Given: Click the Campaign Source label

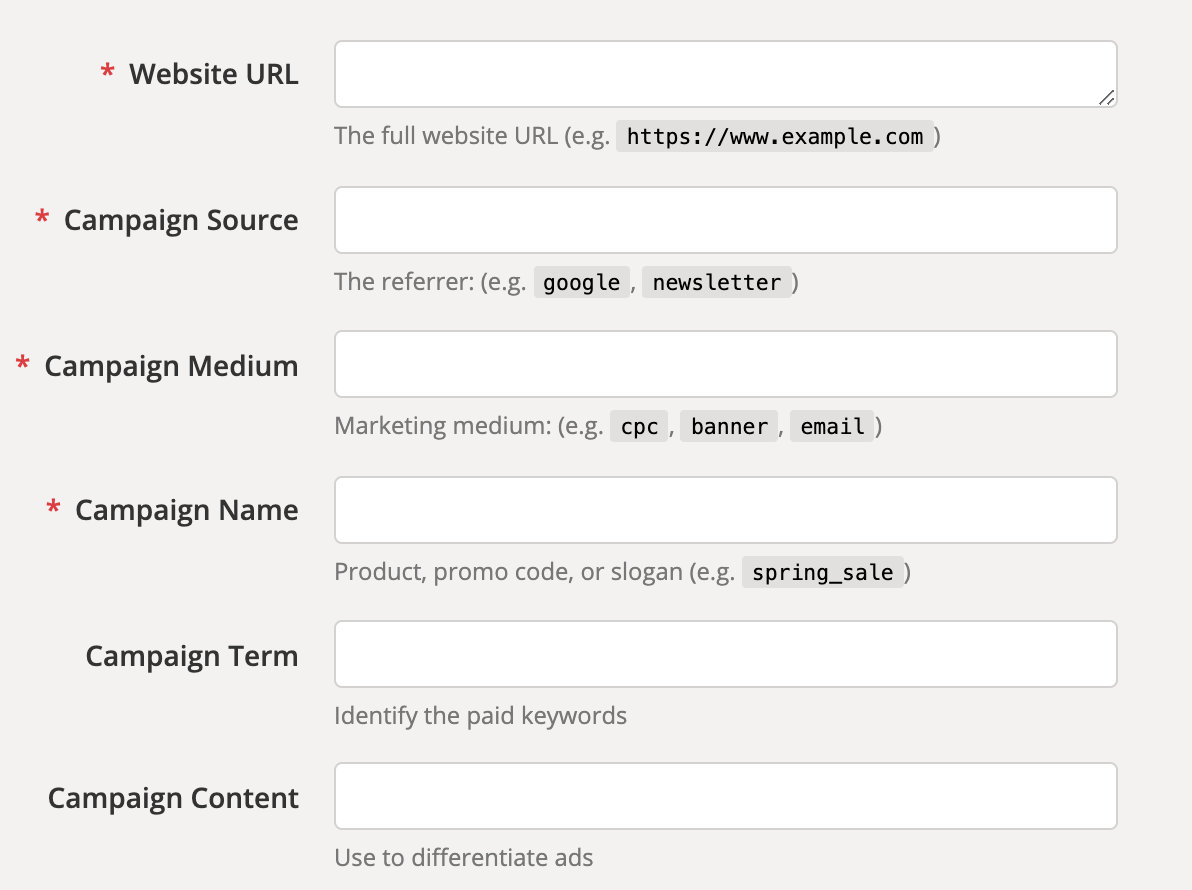Looking at the screenshot, I should [x=181, y=220].
